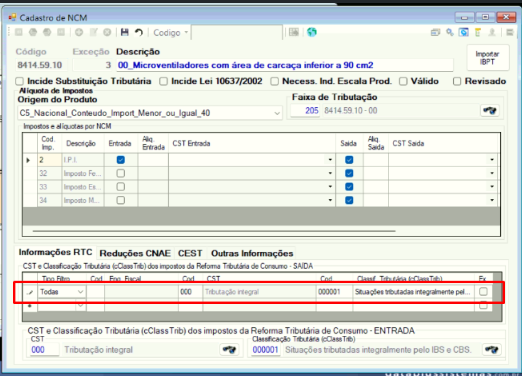Check the Válido checkbox
This screenshot has height=376, width=522.
[x=403, y=81]
